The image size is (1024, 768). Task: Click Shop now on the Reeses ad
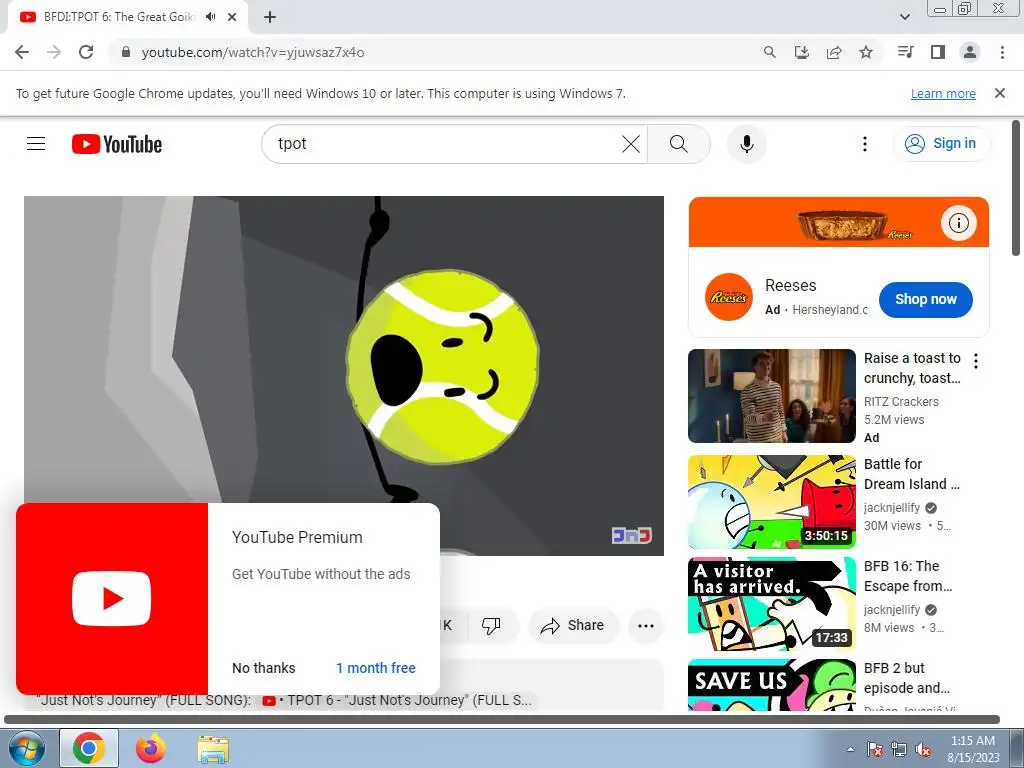[x=925, y=300]
